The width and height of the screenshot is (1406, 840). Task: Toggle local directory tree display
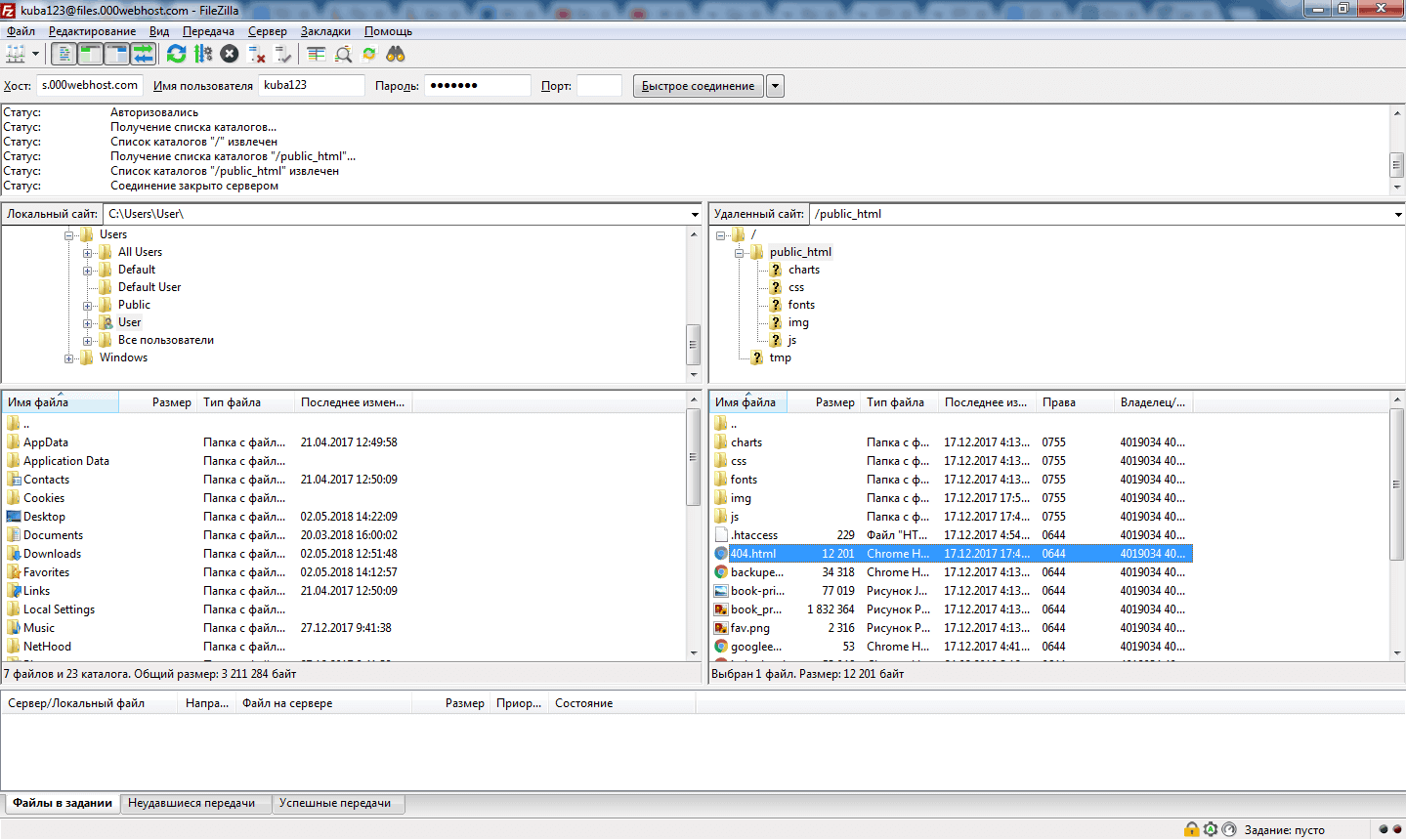(x=90, y=54)
